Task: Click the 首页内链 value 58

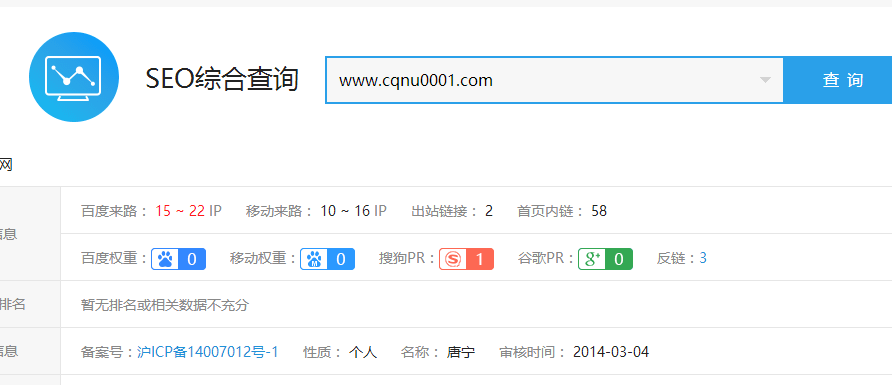Action: coord(599,212)
